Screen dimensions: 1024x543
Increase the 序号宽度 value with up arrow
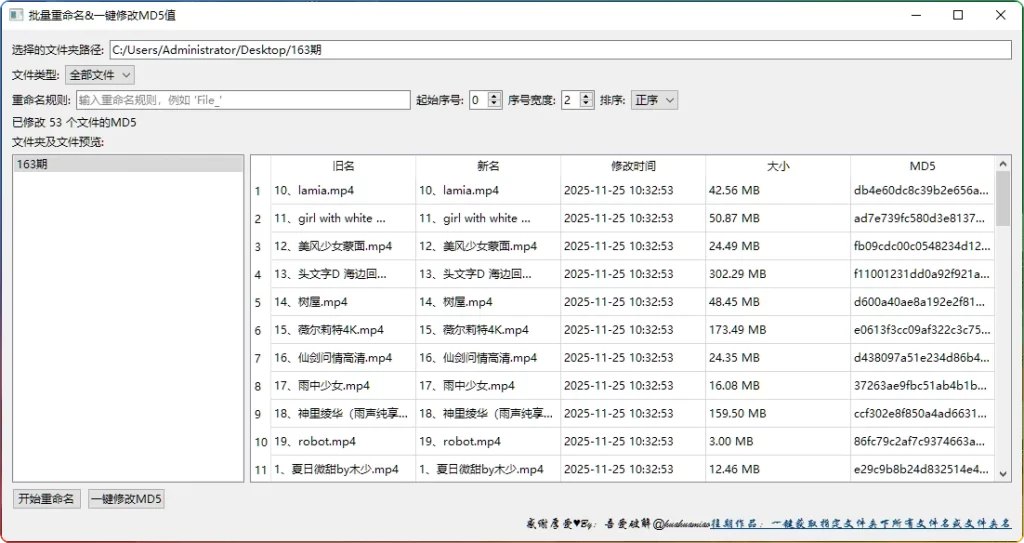[x=586, y=96]
